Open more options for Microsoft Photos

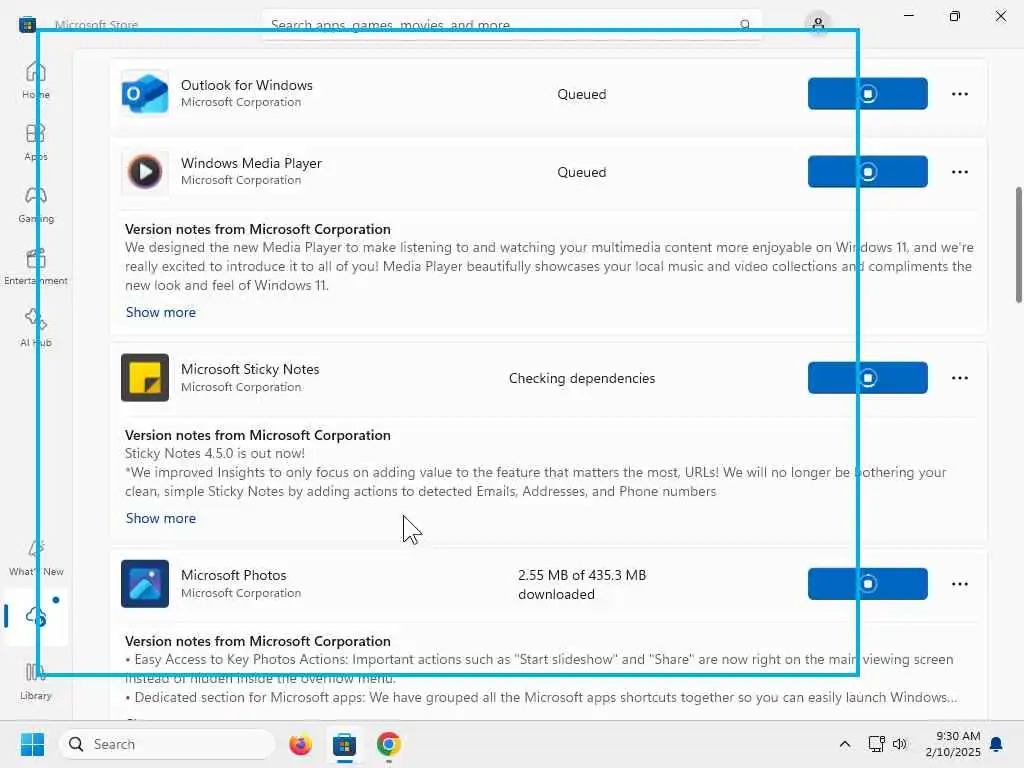(x=959, y=584)
